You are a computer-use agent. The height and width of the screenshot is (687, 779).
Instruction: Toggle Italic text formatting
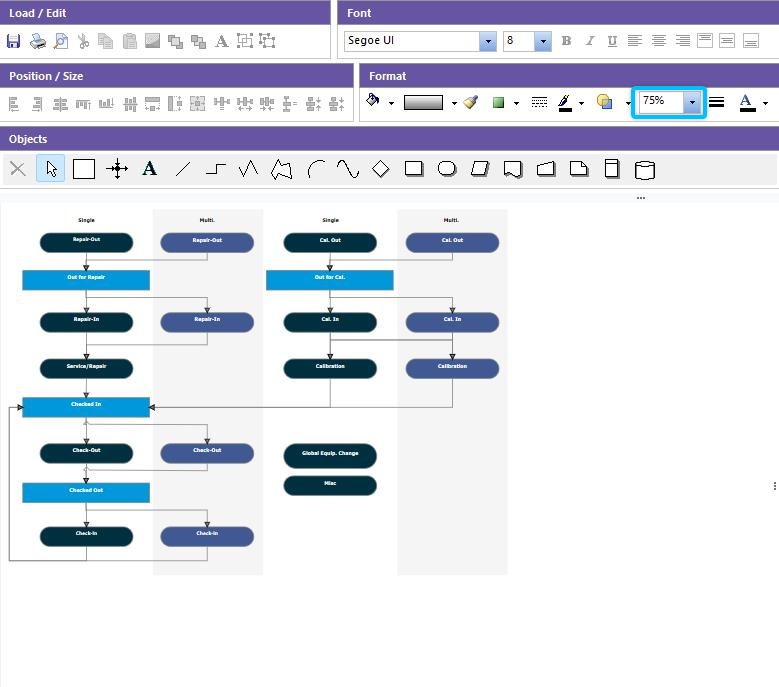pyautogui.click(x=590, y=41)
